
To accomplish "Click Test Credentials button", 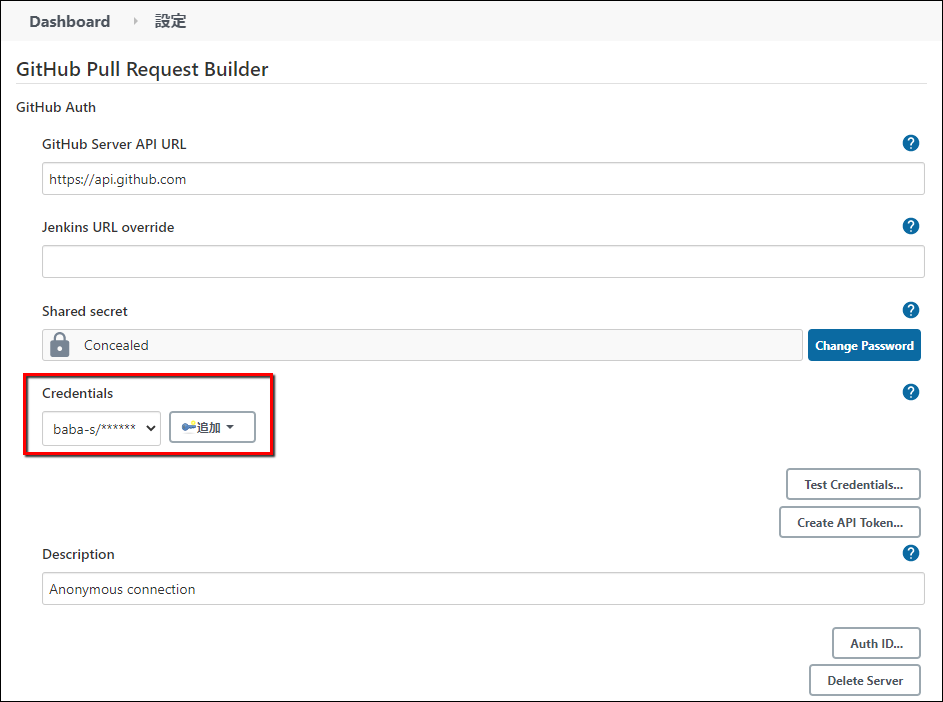I will tap(853, 484).
